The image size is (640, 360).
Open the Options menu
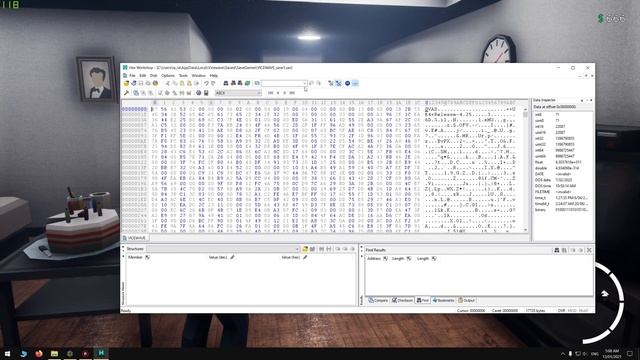pyautogui.click(x=168, y=76)
